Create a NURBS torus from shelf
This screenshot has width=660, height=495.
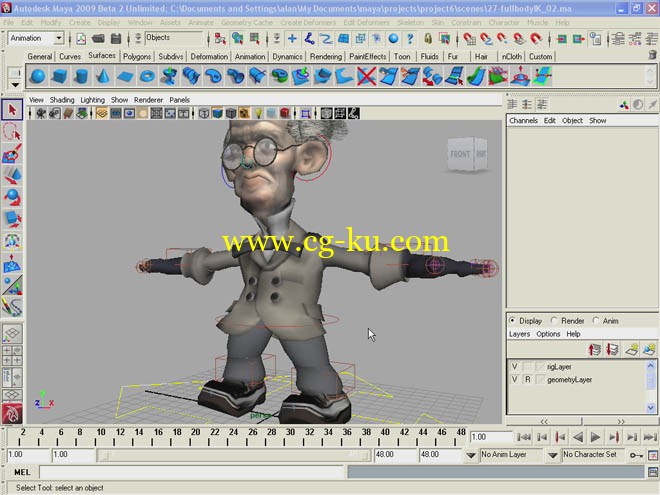pos(147,77)
